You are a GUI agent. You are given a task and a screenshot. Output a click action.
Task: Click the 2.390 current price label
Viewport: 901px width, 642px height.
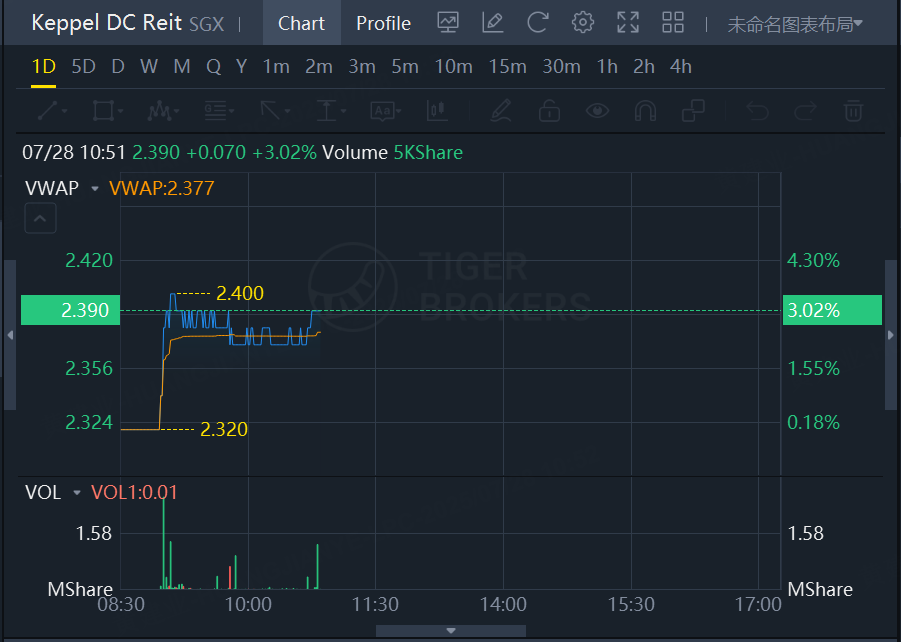(71, 310)
